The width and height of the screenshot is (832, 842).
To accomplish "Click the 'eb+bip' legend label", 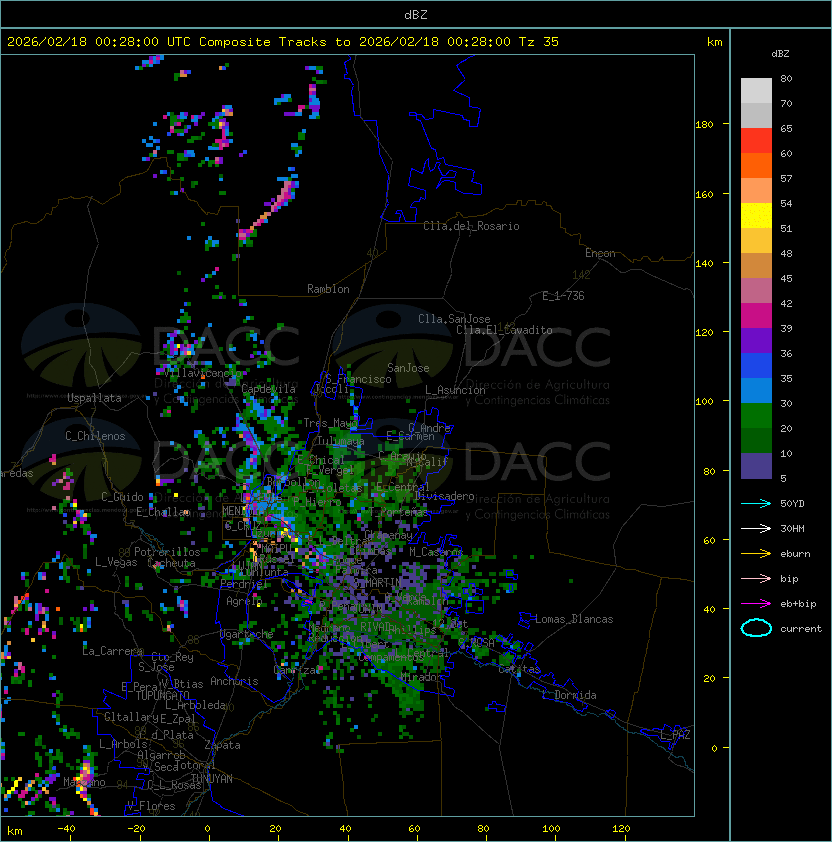I will (798, 604).
